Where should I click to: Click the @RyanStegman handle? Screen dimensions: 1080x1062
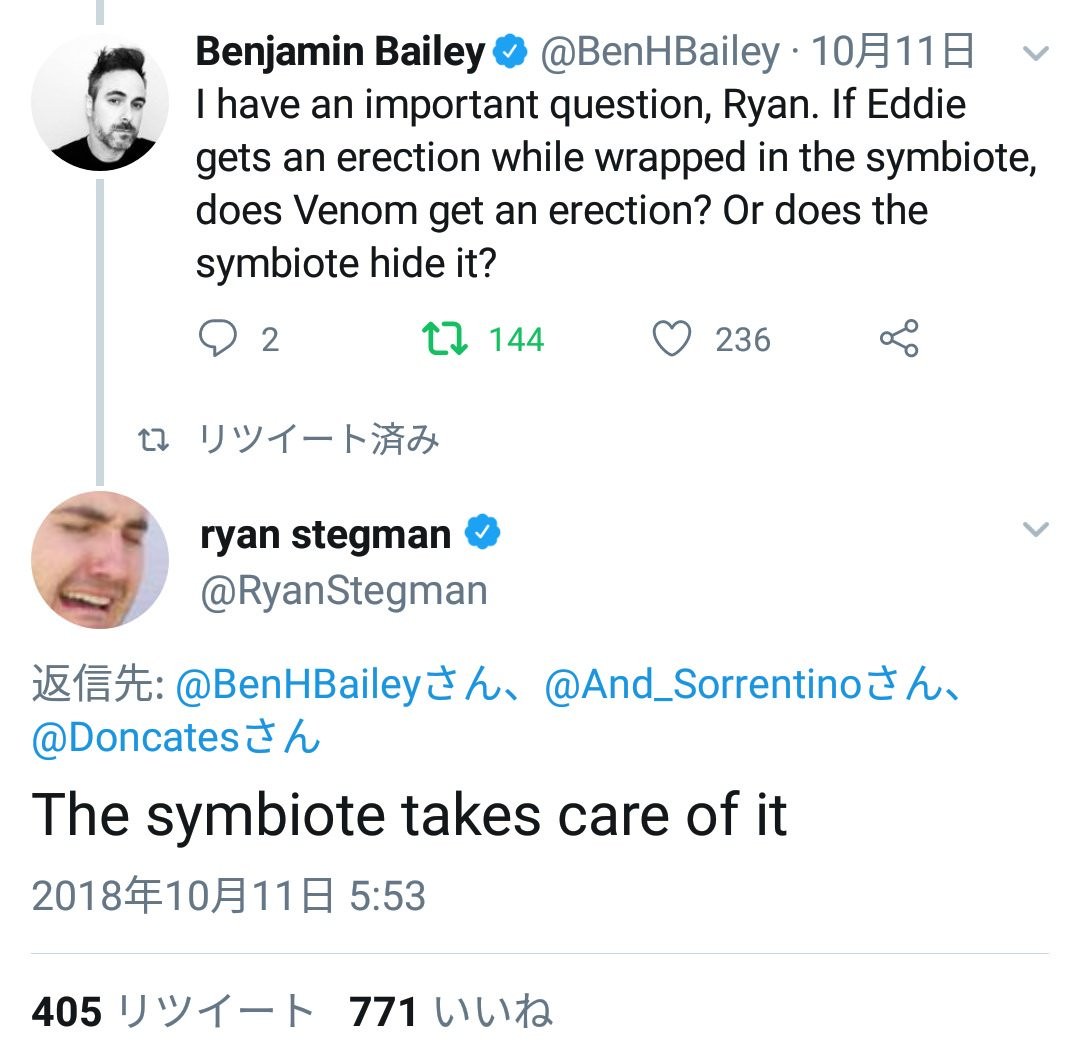(343, 591)
